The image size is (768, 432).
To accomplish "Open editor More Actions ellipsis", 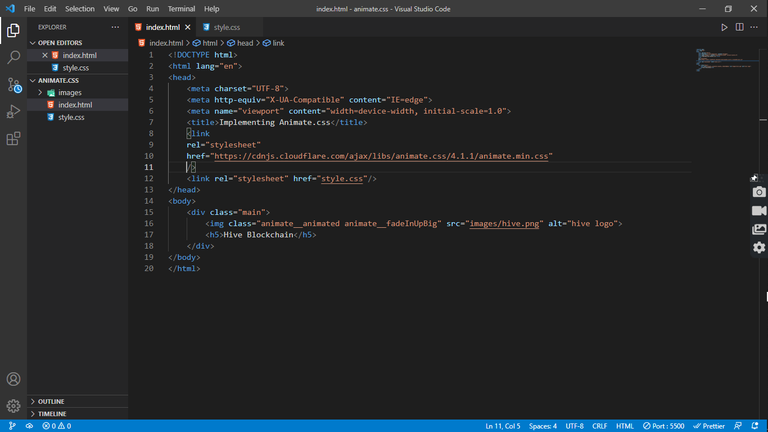I will point(754,27).
